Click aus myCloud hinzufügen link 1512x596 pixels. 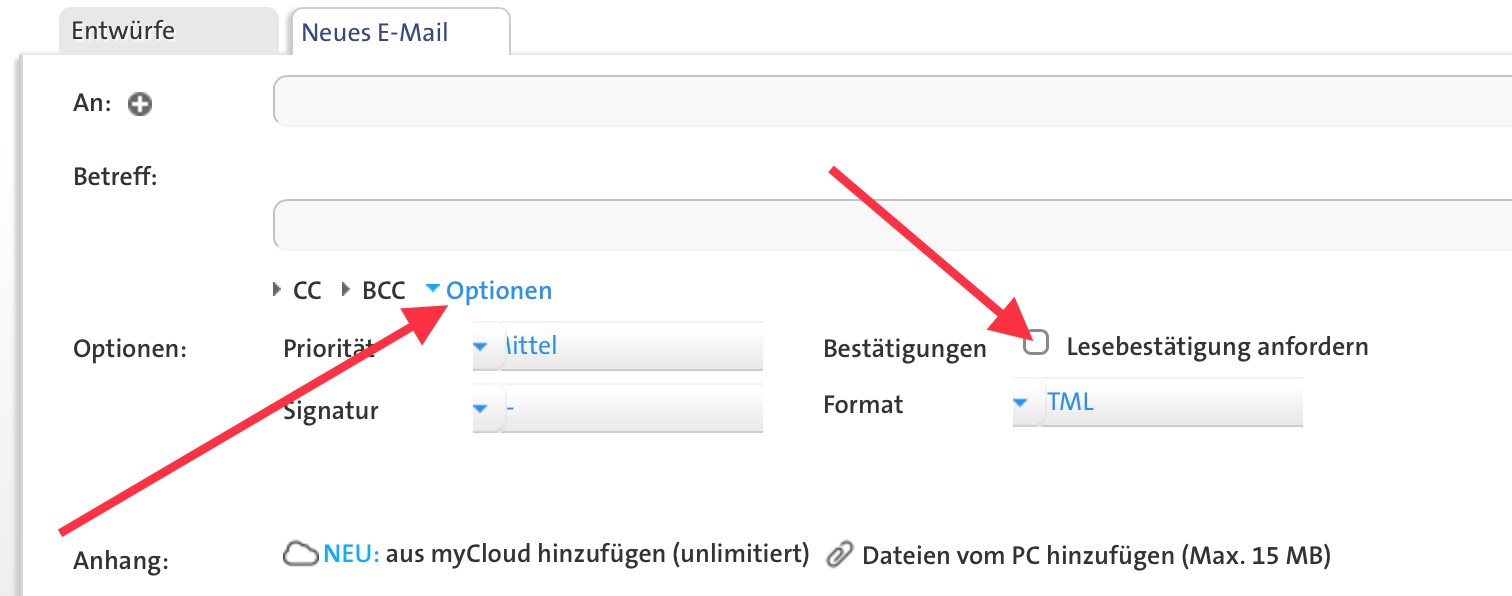(597, 554)
